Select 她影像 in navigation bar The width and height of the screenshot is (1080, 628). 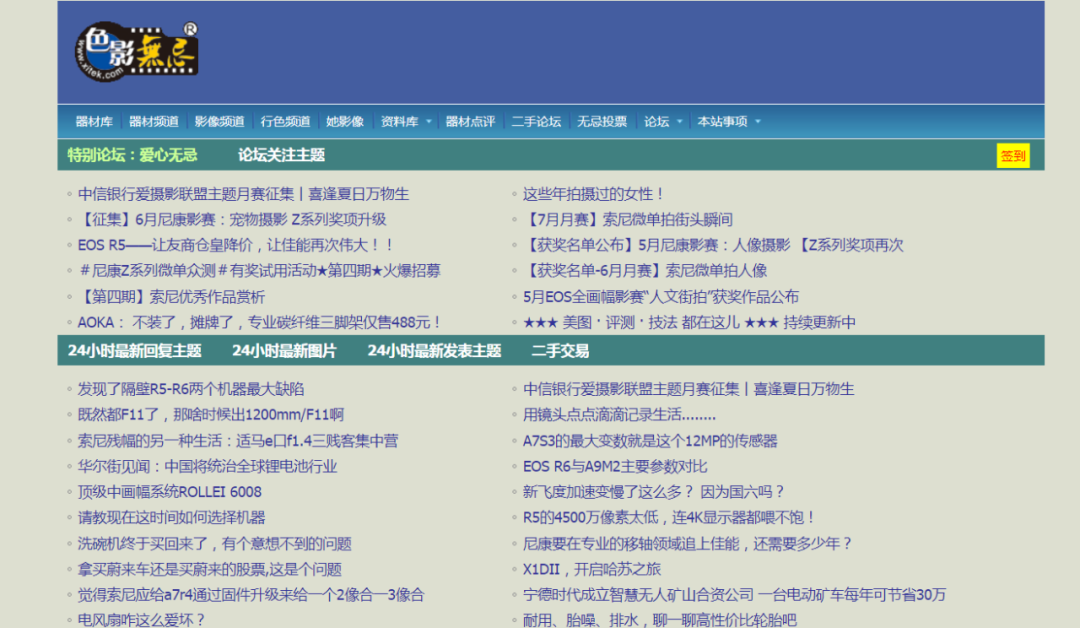click(344, 122)
